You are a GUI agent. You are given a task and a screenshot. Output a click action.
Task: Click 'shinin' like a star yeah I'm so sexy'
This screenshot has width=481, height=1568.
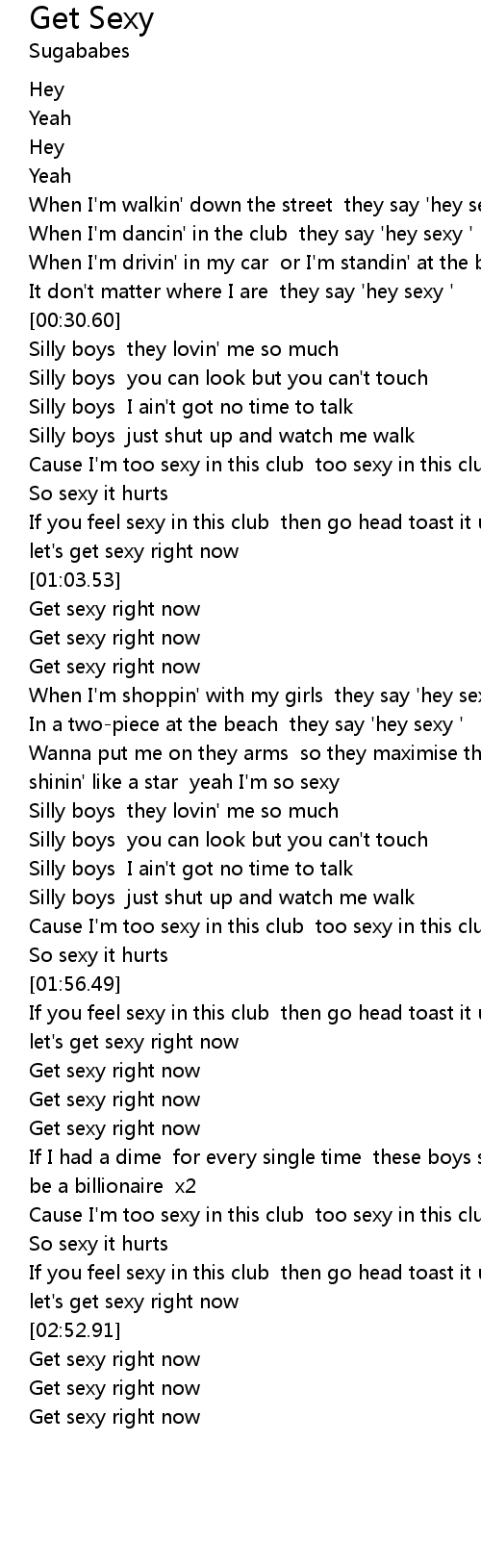184,782
